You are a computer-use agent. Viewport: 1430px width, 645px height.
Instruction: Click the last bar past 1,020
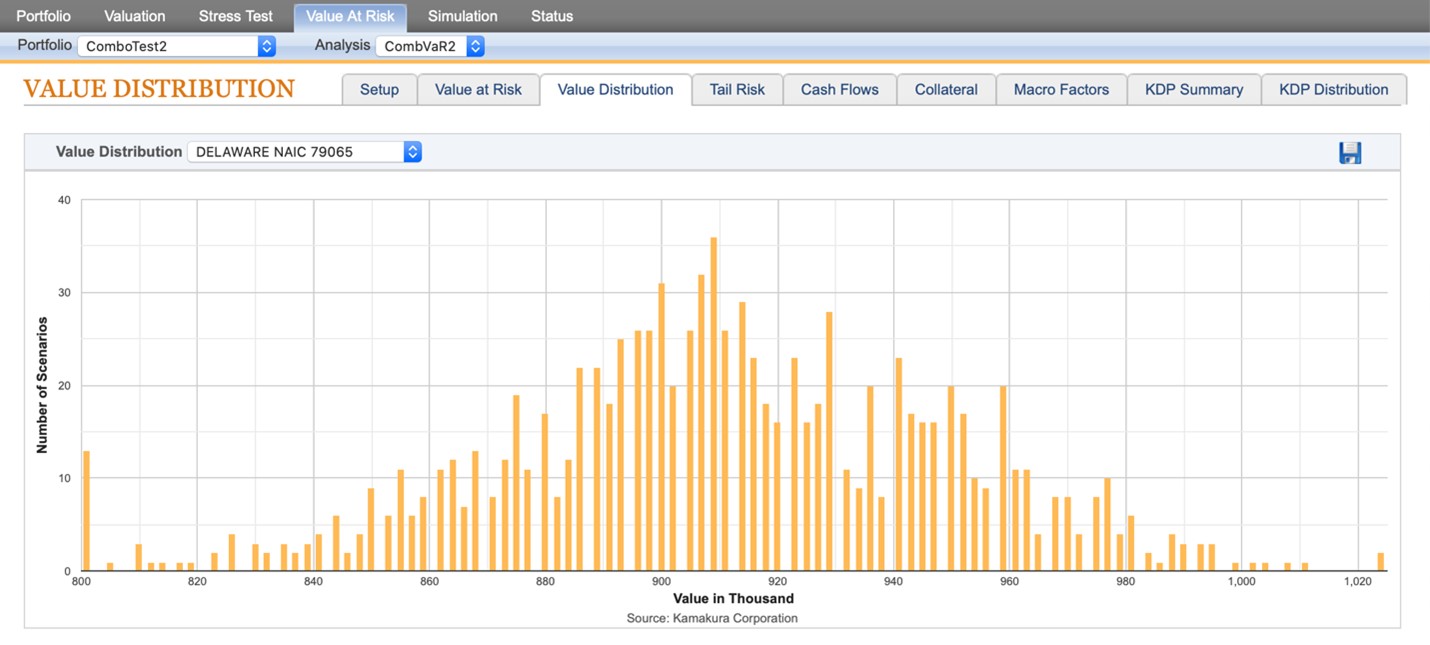(x=1381, y=562)
